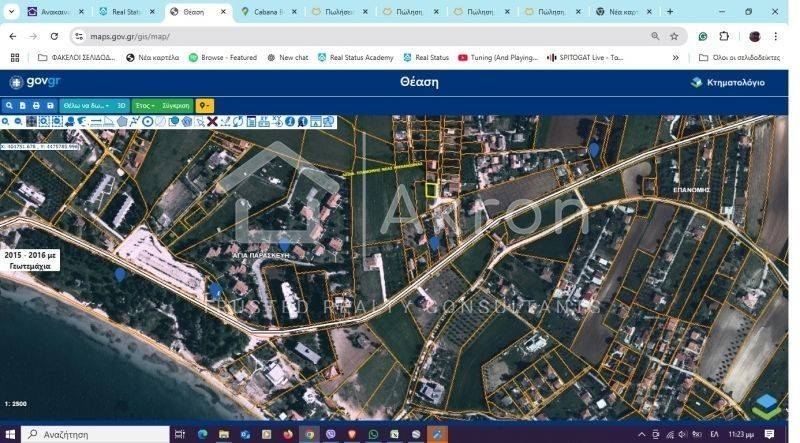This screenshot has width=800, height=443.
Task: Click the save disk icon in the blue toolbar
Action: [50, 105]
